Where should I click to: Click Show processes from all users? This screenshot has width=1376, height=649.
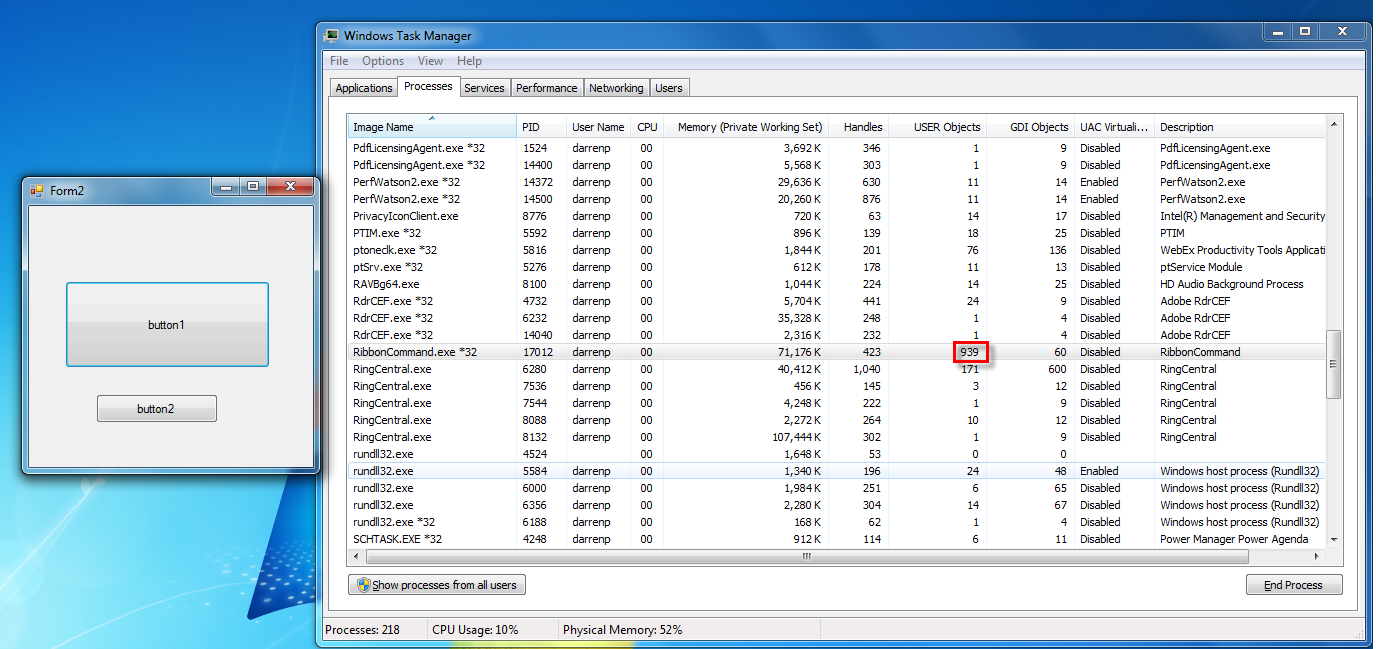pyautogui.click(x=436, y=585)
